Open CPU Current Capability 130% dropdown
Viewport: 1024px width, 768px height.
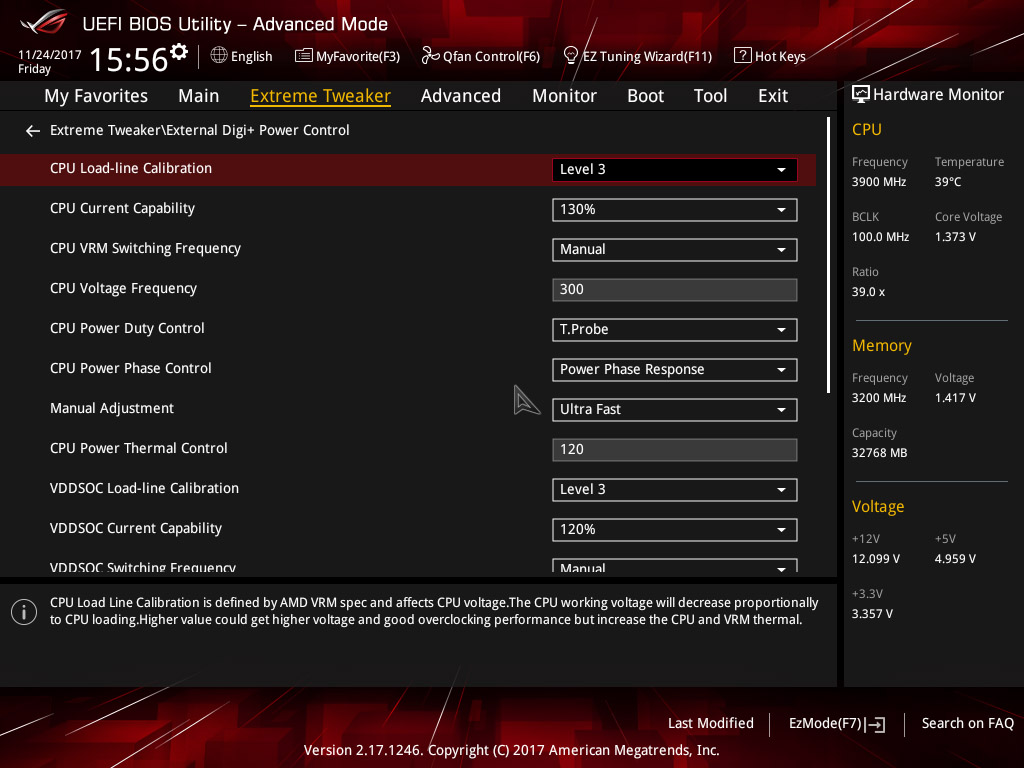pos(675,210)
